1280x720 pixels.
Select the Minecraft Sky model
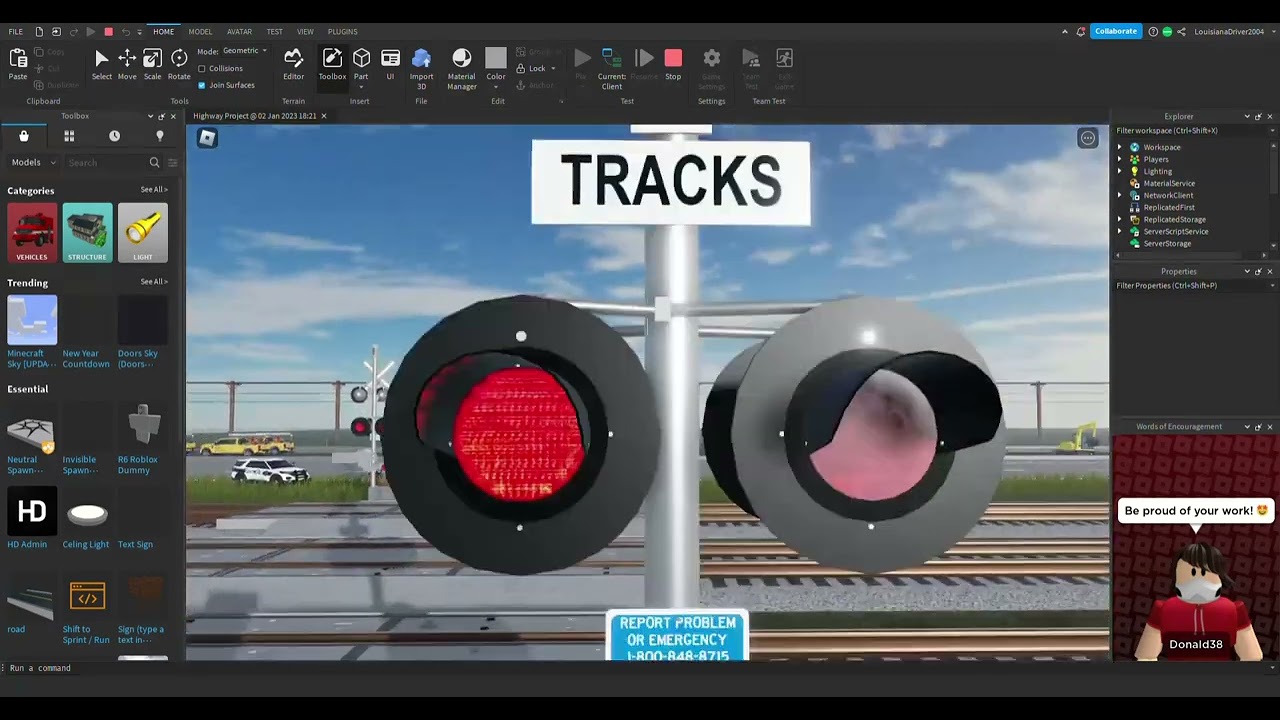coord(32,332)
